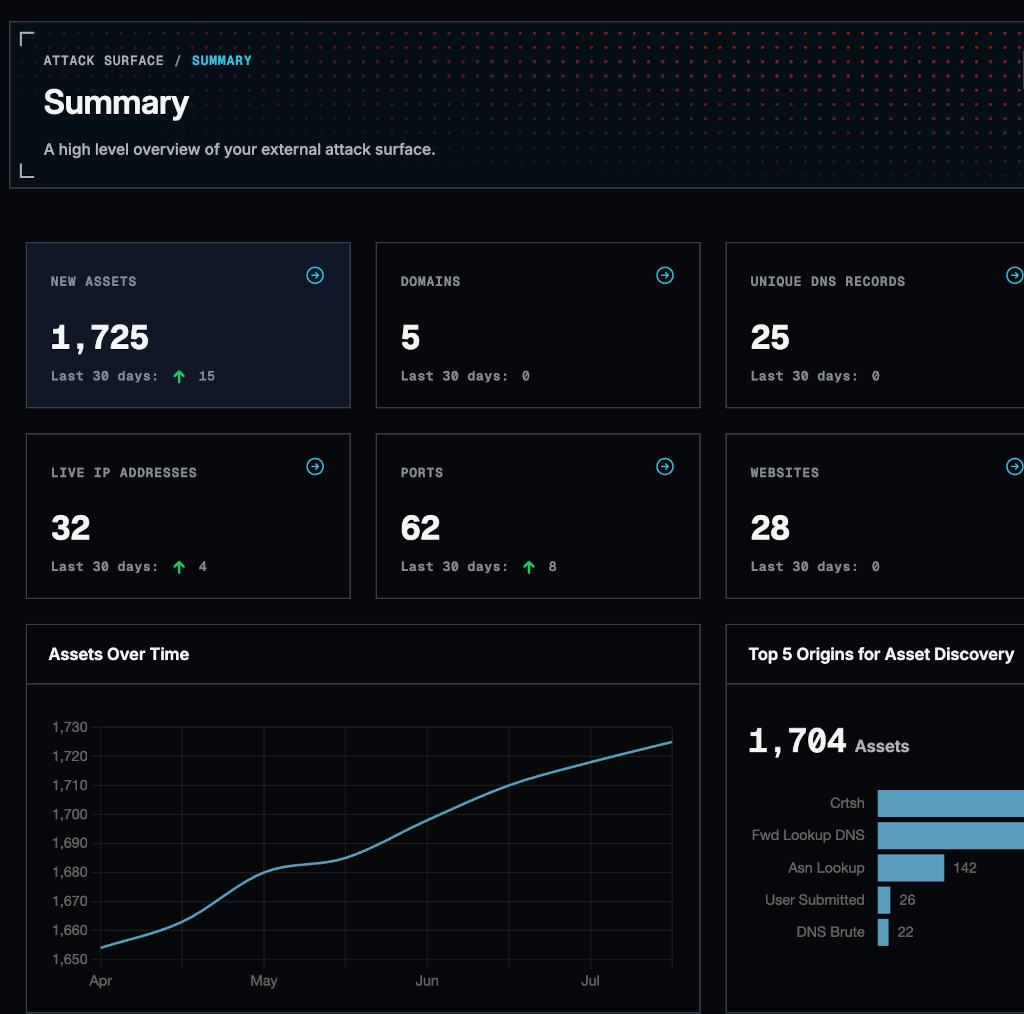Click the 1,704 Assets total

pyautogui.click(x=829, y=742)
